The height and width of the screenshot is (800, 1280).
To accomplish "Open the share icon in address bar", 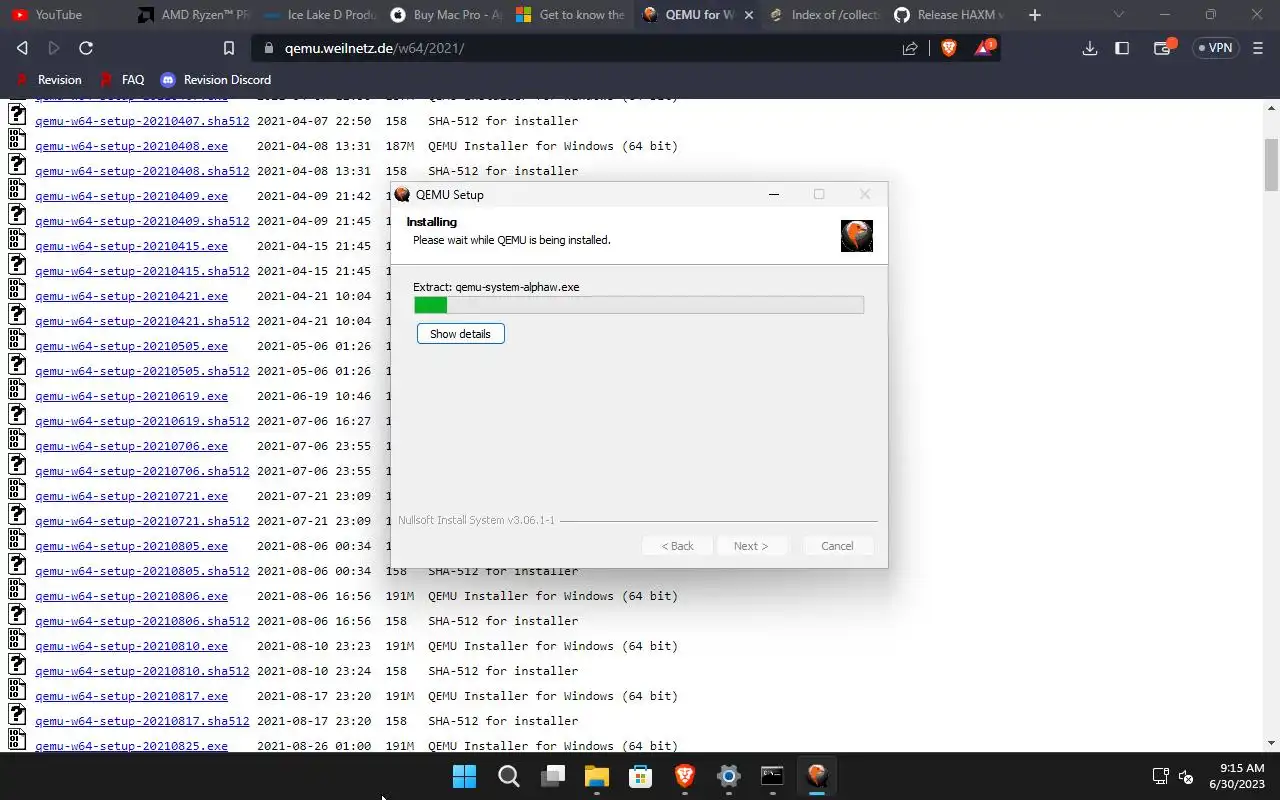I will [910, 48].
